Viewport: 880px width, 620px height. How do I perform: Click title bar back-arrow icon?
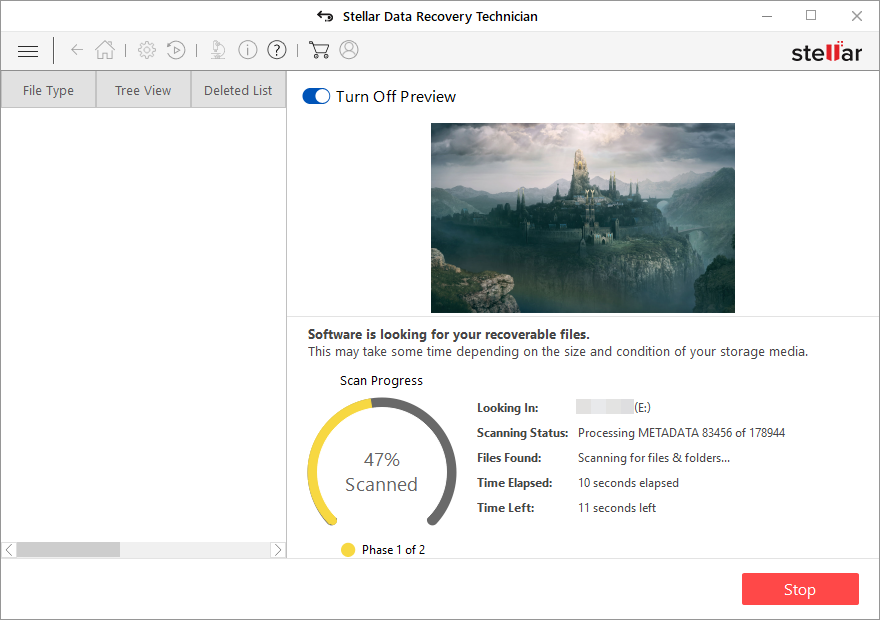click(x=325, y=16)
